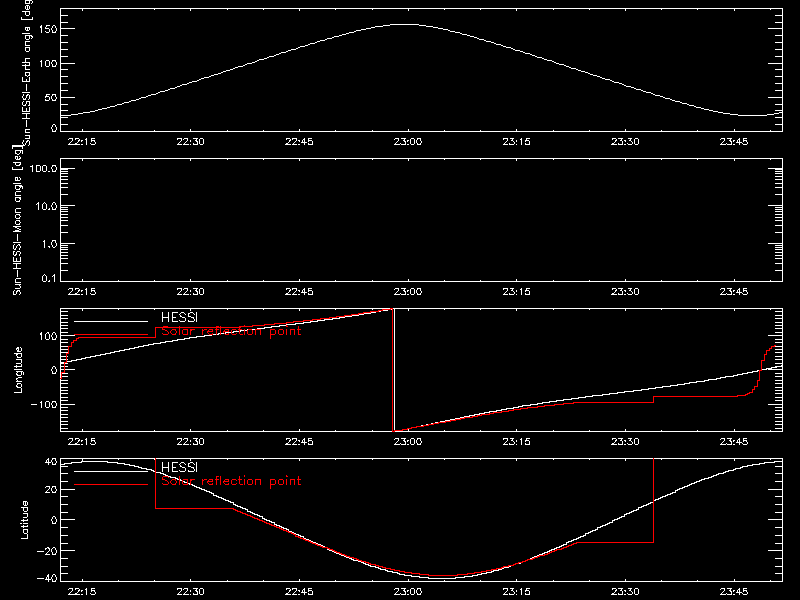The width and height of the screenshot is (800, 600).
Task: Click 23:00 time label under Earth angle plot
Action: coord(408,142)
